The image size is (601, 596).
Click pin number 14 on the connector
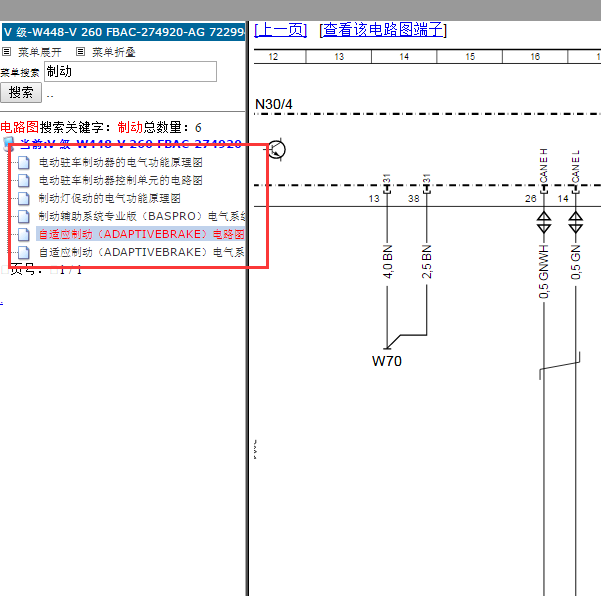pyautogui.click(x=563, y=199)
